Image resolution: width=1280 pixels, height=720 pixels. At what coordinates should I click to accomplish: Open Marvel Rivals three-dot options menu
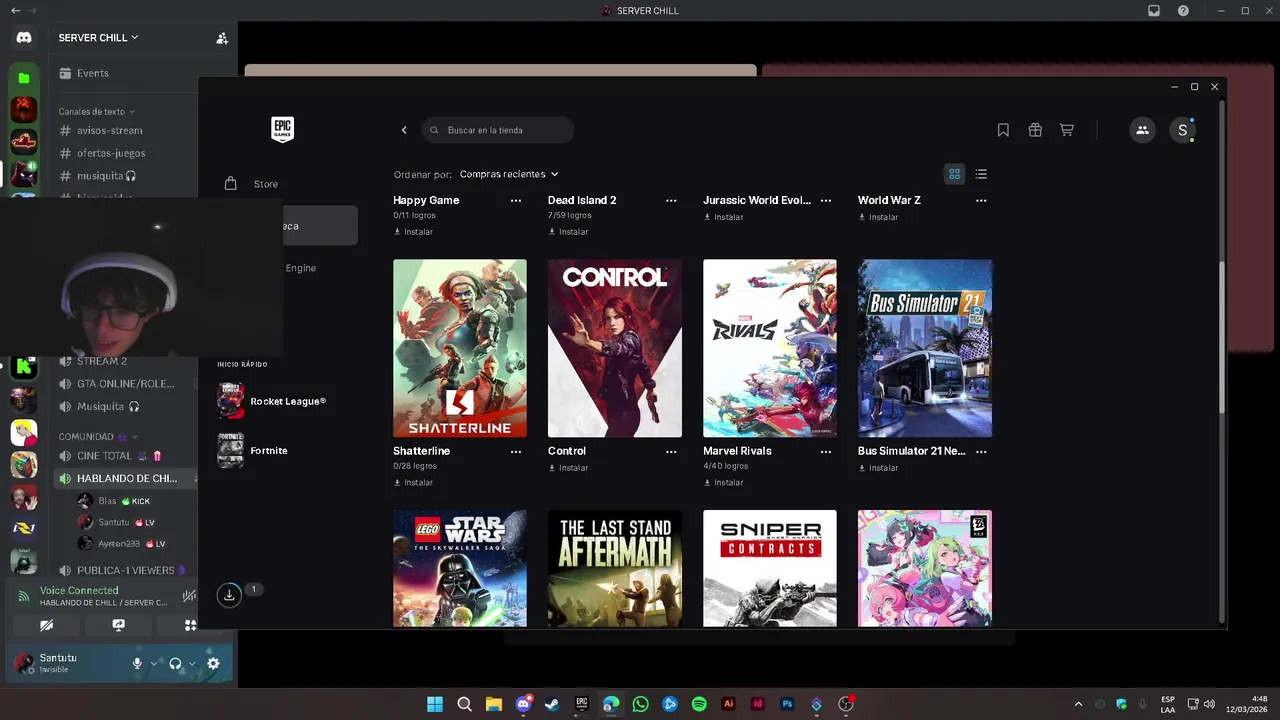[826, 452]
